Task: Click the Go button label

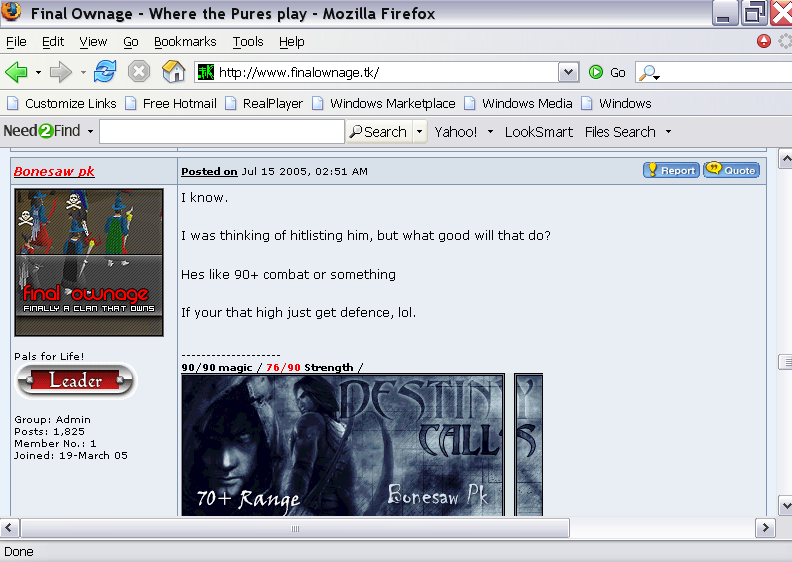Action: click(618, 73)
